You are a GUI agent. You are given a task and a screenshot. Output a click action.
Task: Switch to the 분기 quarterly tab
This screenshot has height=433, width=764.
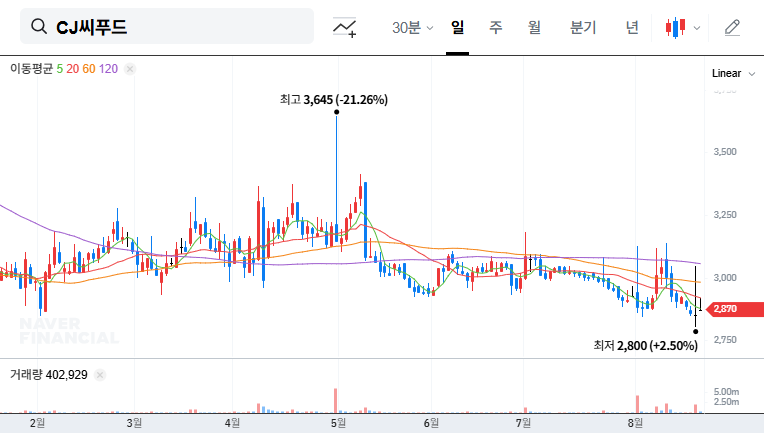pyautogui.click(x=583, y=27)
